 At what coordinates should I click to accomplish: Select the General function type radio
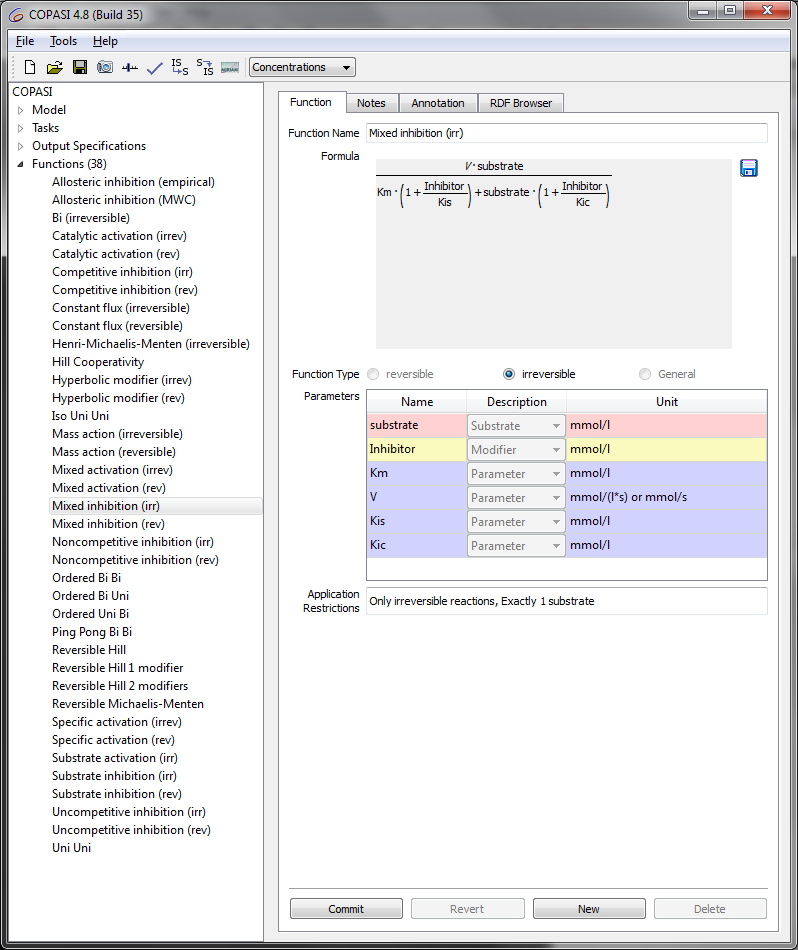click(x=645, y=374)
